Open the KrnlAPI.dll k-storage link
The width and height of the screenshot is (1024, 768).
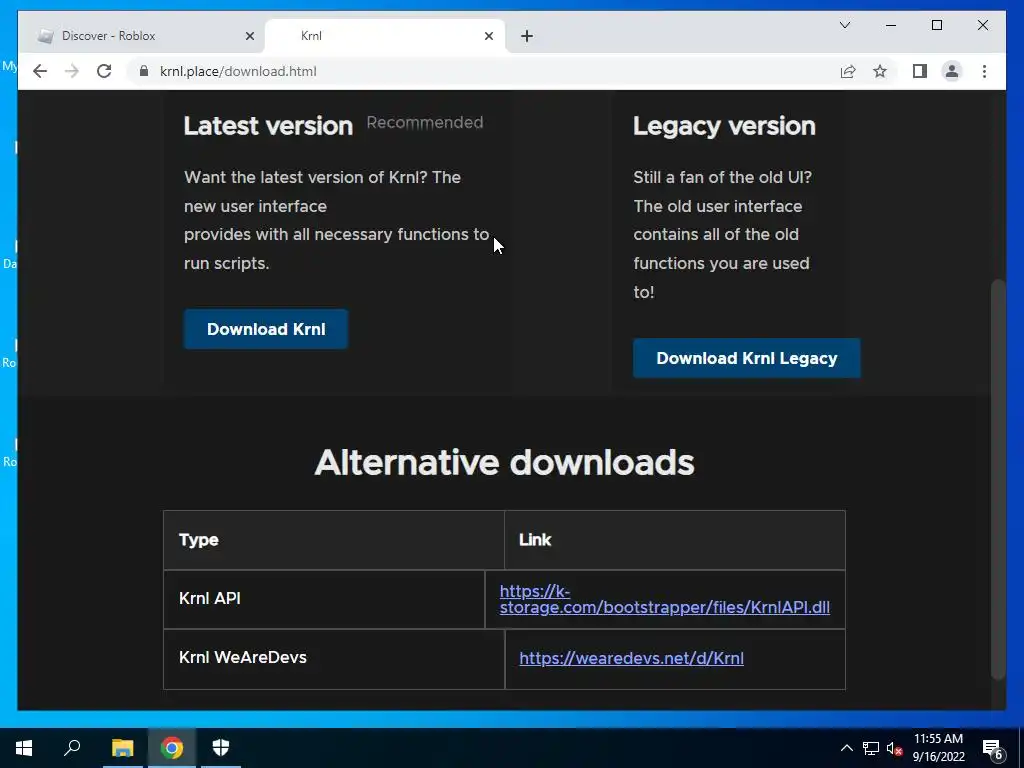[x=665, y=600]
